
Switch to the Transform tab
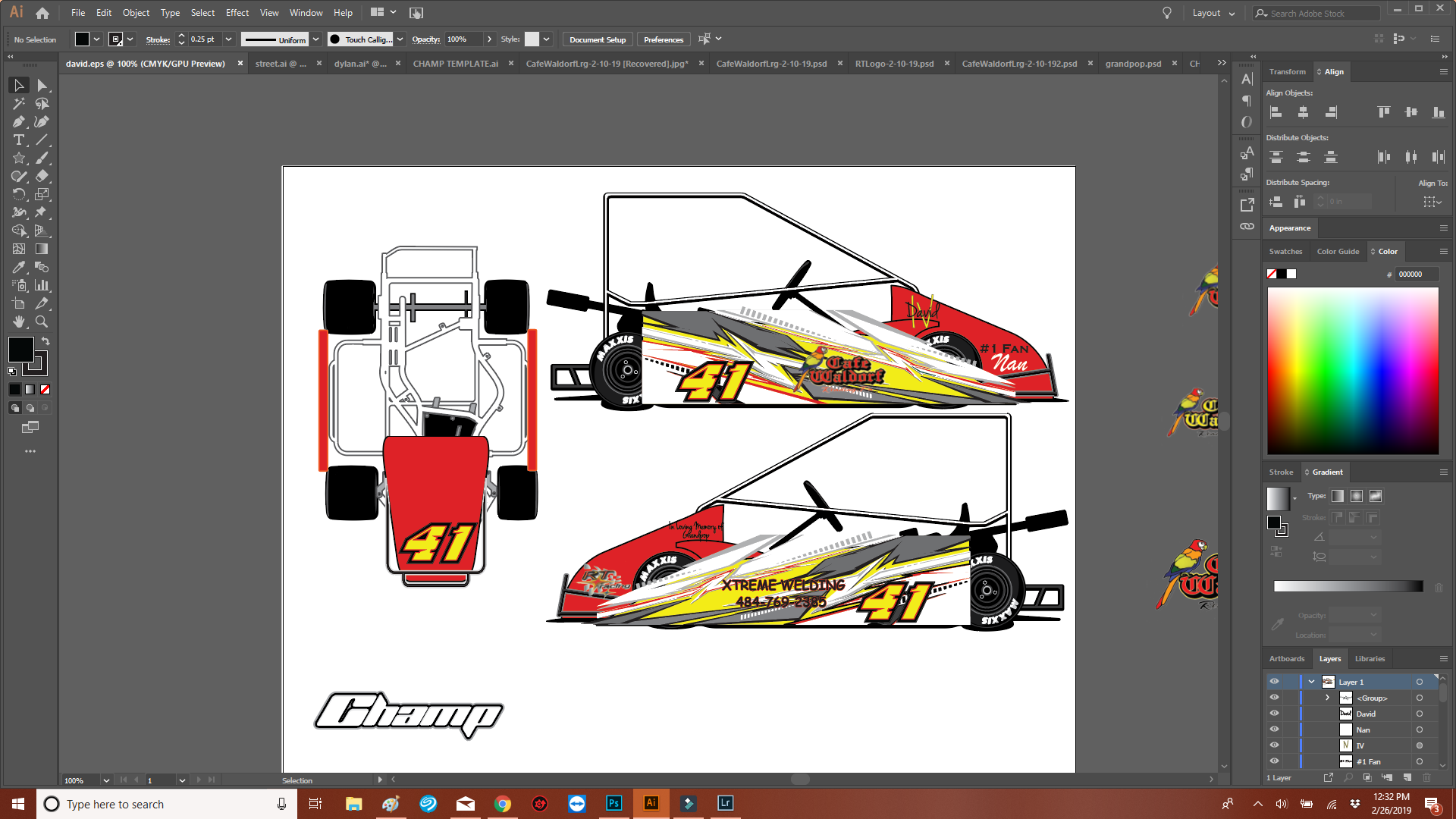coord(1288,72)
